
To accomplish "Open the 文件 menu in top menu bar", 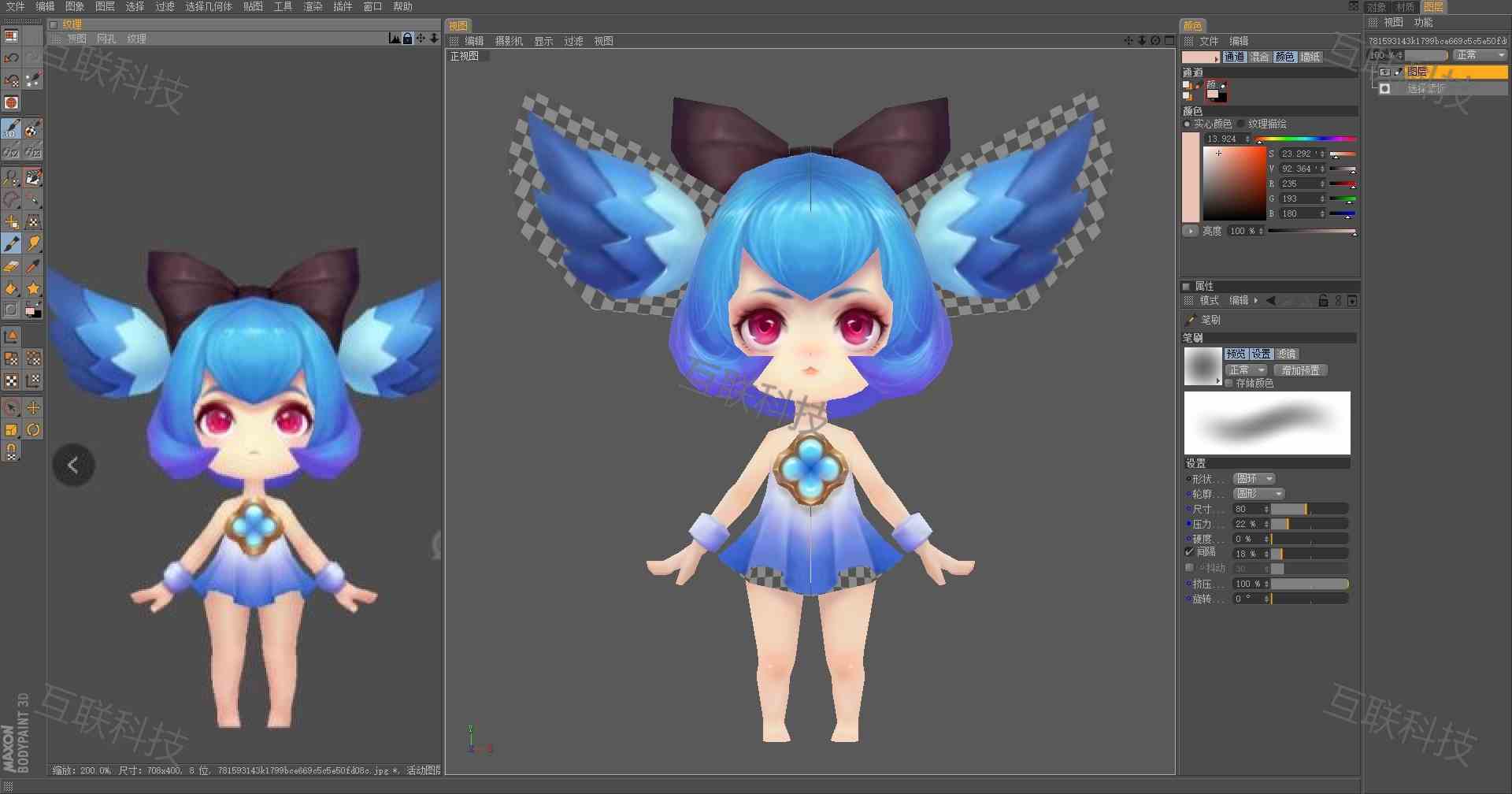I will [x=15, y=6].
